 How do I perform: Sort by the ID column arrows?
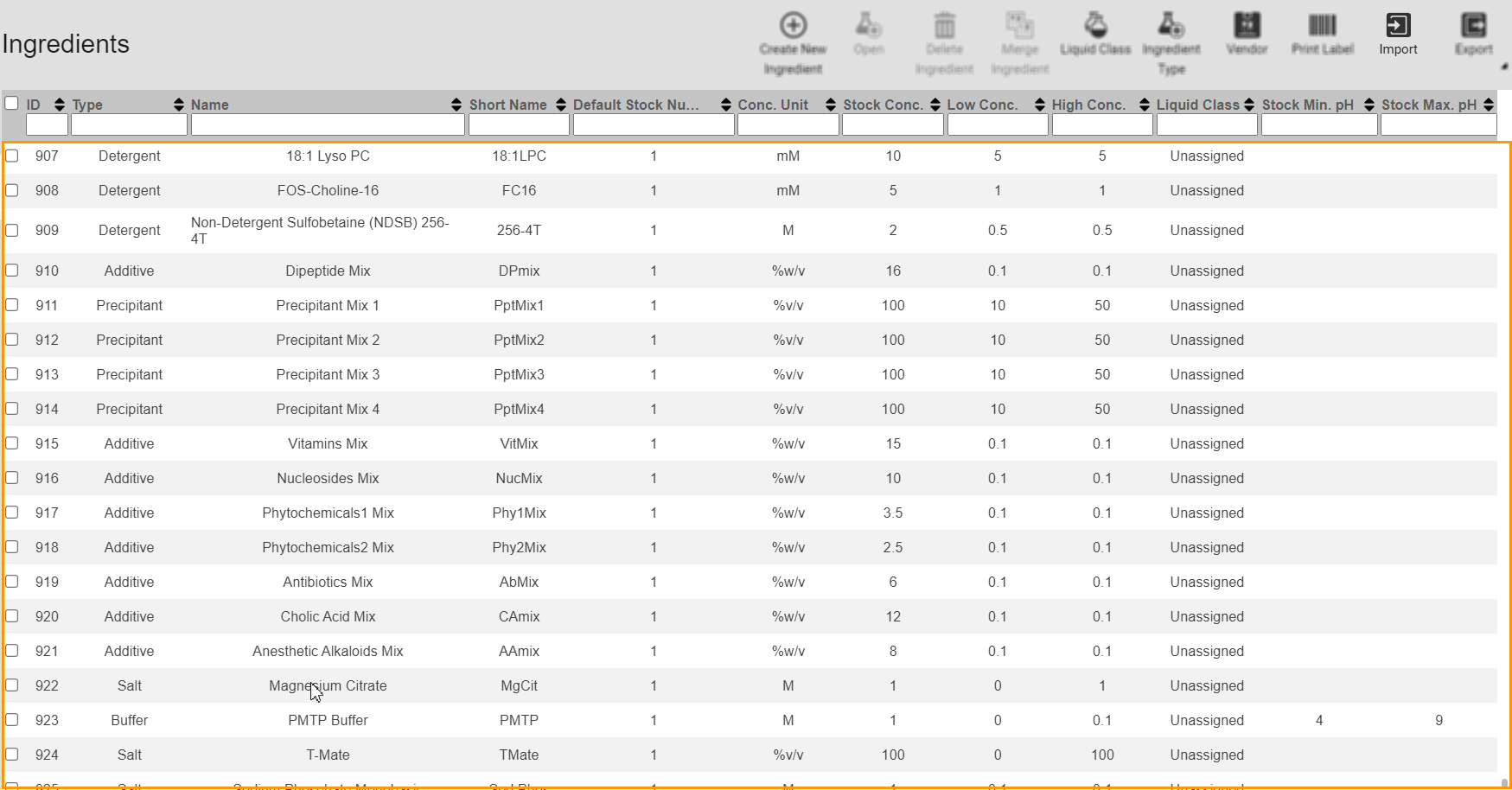59,105
